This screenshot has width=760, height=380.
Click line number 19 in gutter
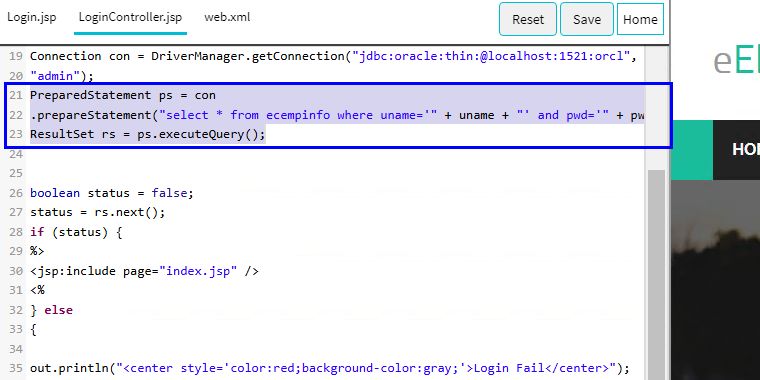(x=16, y=56)
